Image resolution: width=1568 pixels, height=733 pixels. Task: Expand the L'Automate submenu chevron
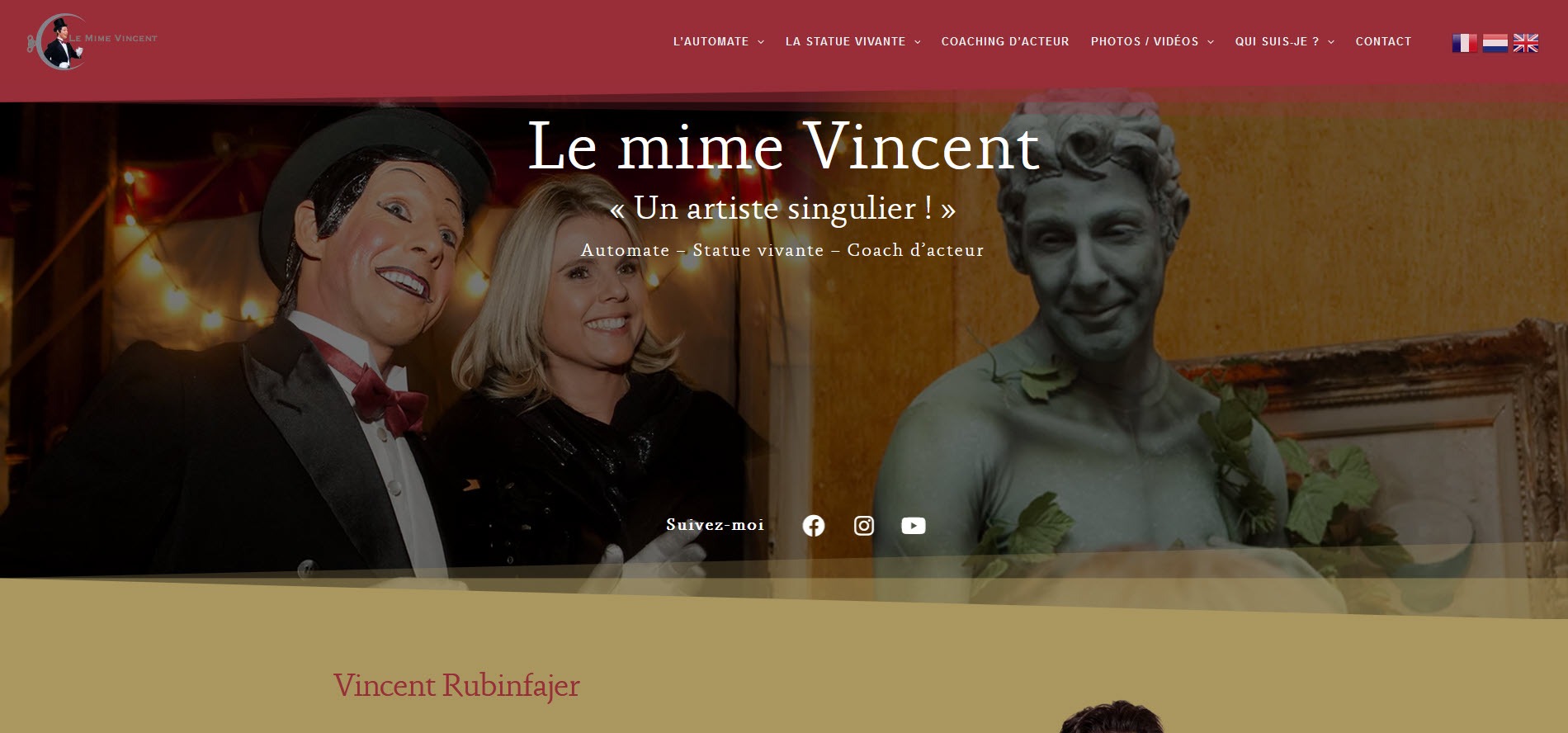[761, 42]
